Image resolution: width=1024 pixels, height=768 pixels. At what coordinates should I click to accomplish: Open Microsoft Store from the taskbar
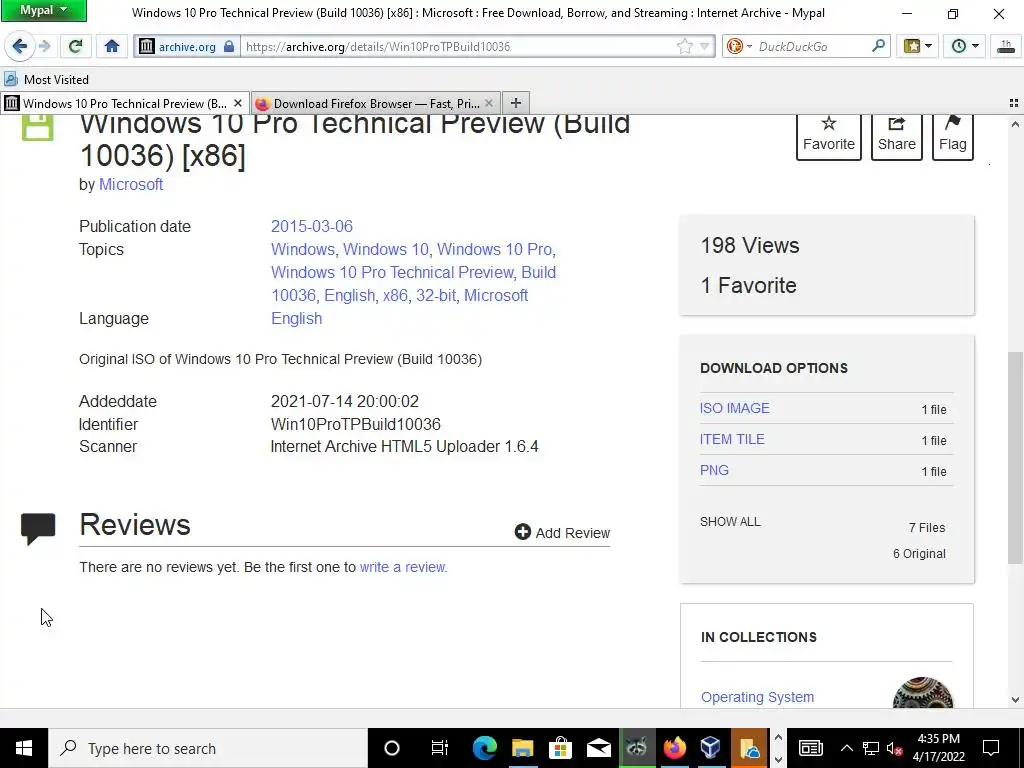pyautogui.click(x=560, y=748)
